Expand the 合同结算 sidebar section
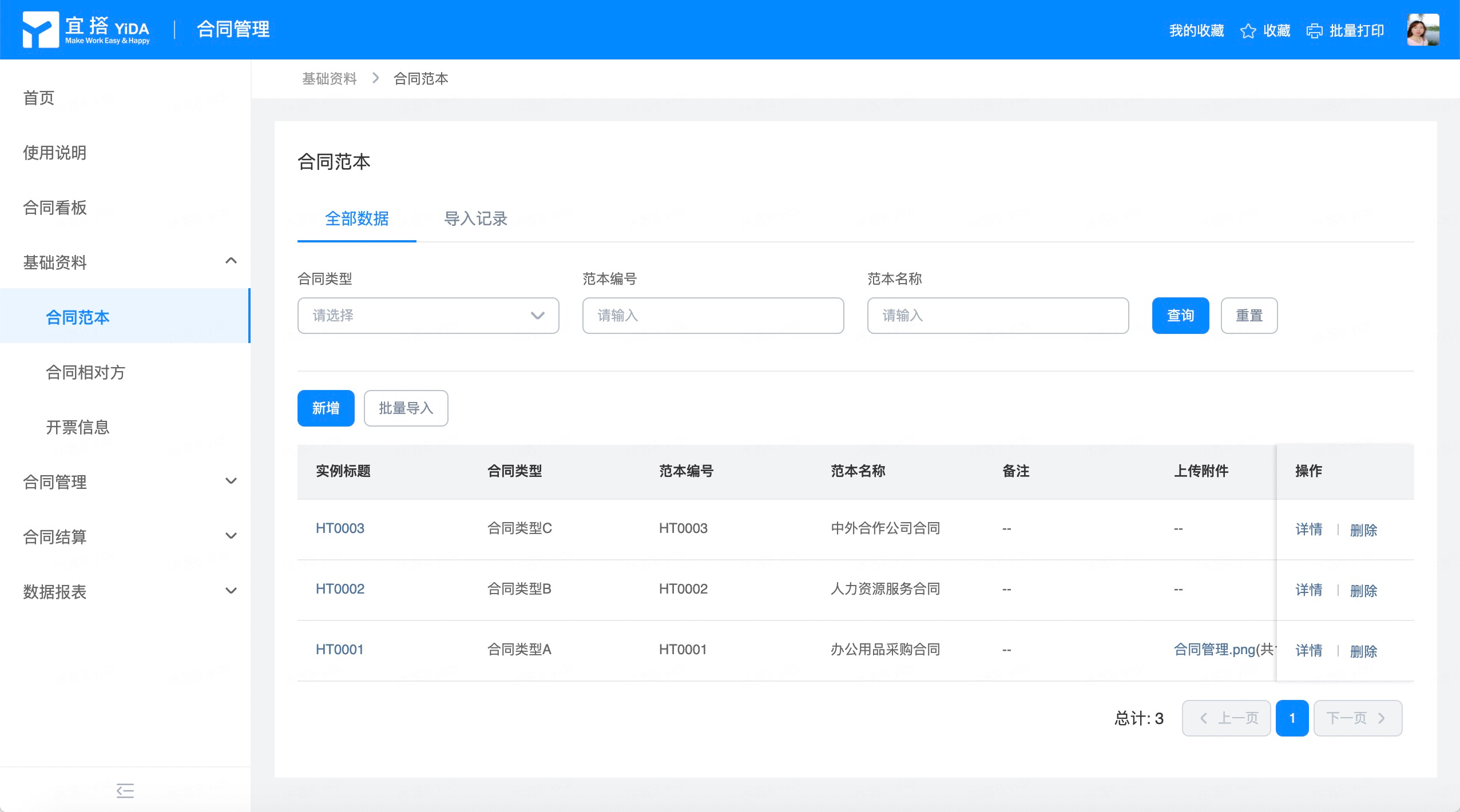 click(x=231, y=536)
